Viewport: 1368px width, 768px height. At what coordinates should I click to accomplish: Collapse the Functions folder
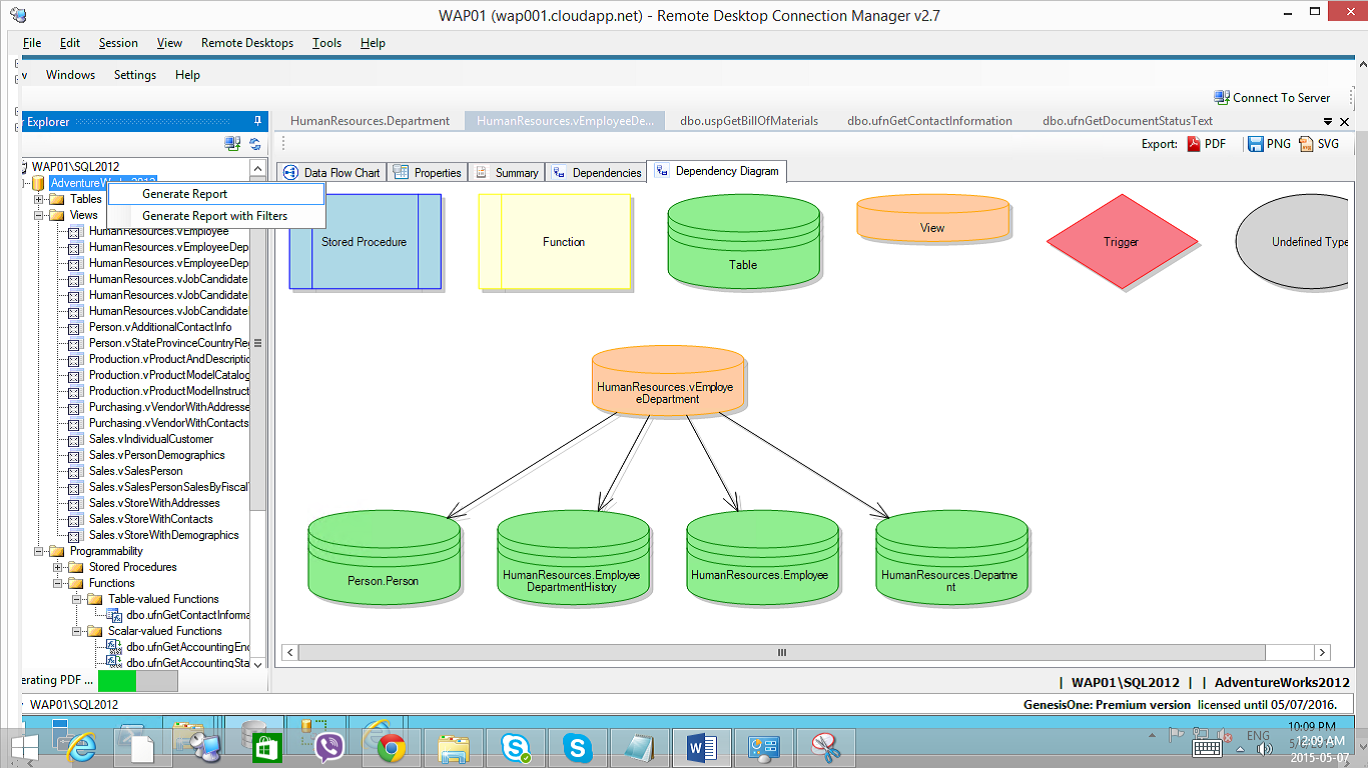click(x=59, y=583)
